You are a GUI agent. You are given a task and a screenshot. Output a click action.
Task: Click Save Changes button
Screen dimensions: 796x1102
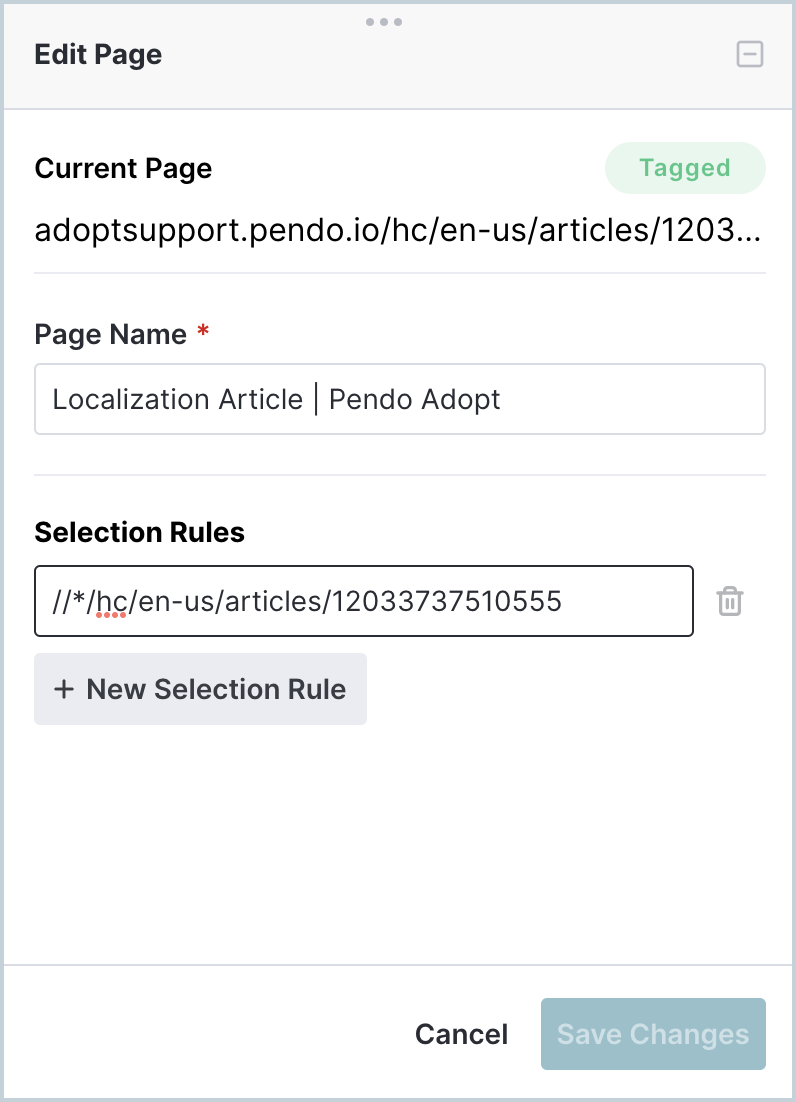point(653,1034)
